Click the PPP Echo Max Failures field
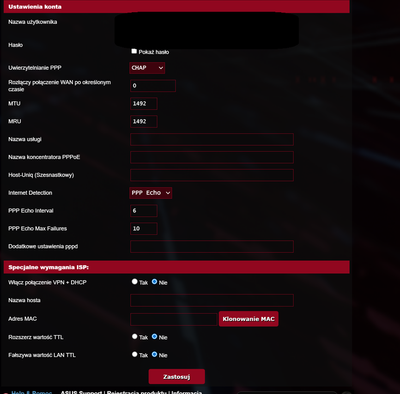This screenshot has width=400, height=394. pos(144,229)
